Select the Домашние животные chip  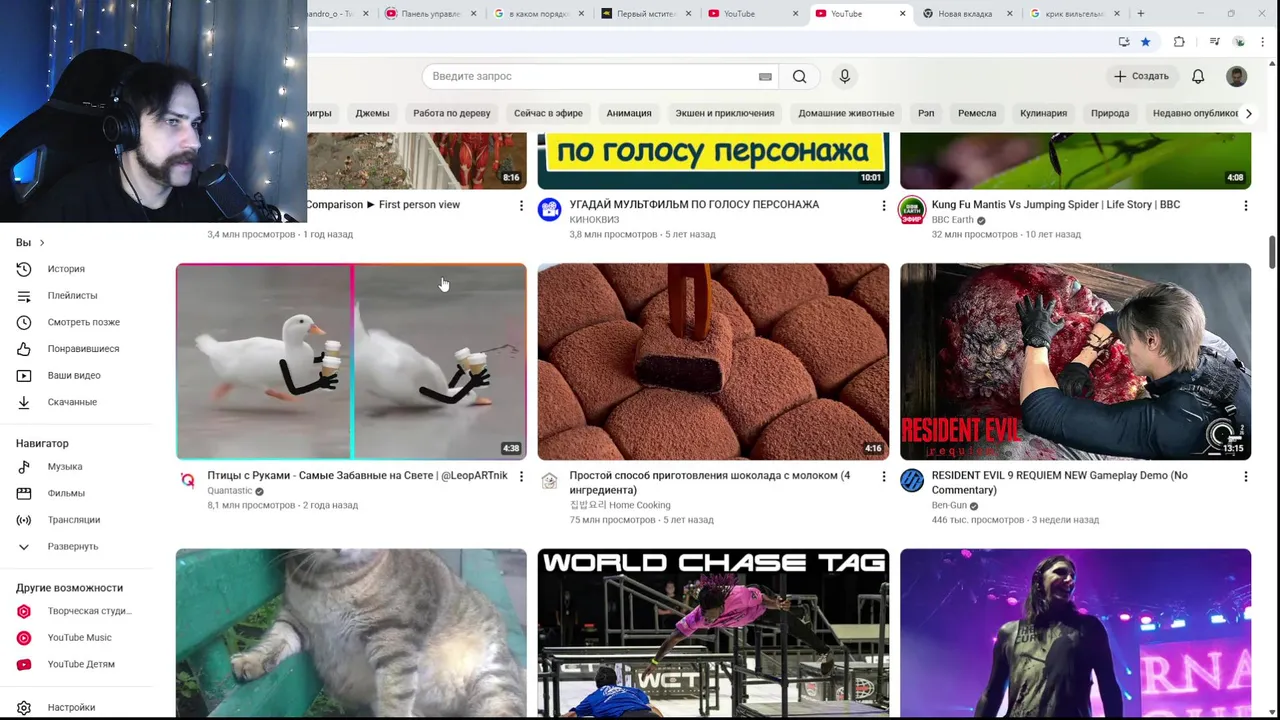tap(846, 113)
